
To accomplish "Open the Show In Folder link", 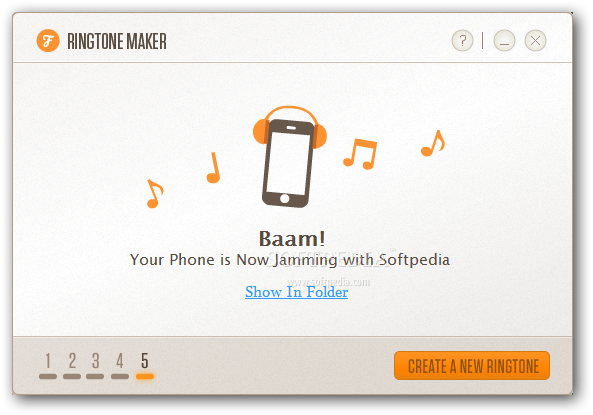I will coord(296,292).
